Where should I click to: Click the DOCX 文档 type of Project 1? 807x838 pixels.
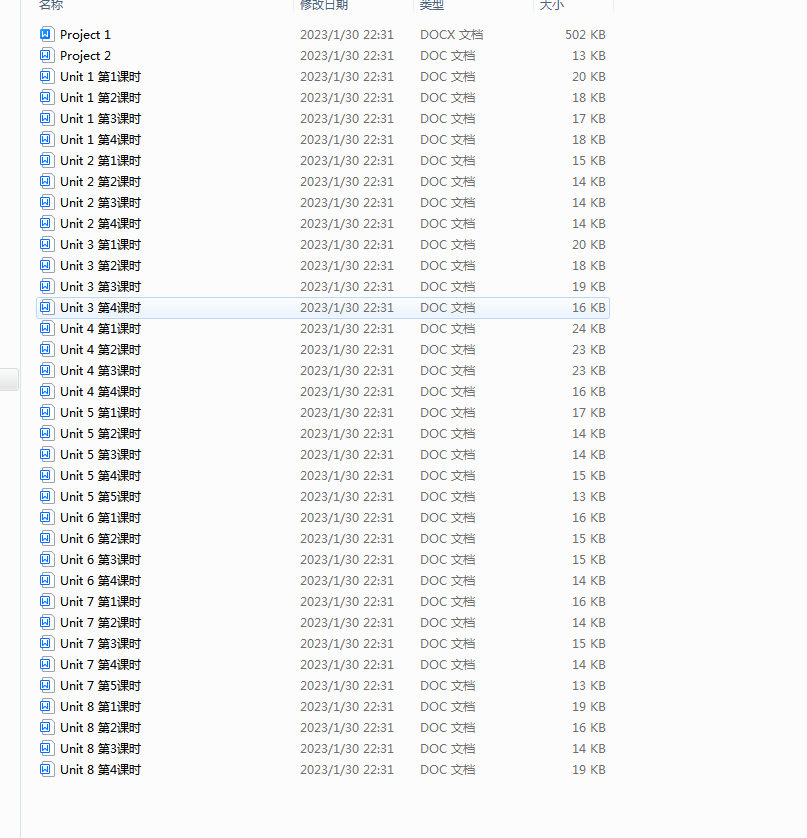click(452, 35)
